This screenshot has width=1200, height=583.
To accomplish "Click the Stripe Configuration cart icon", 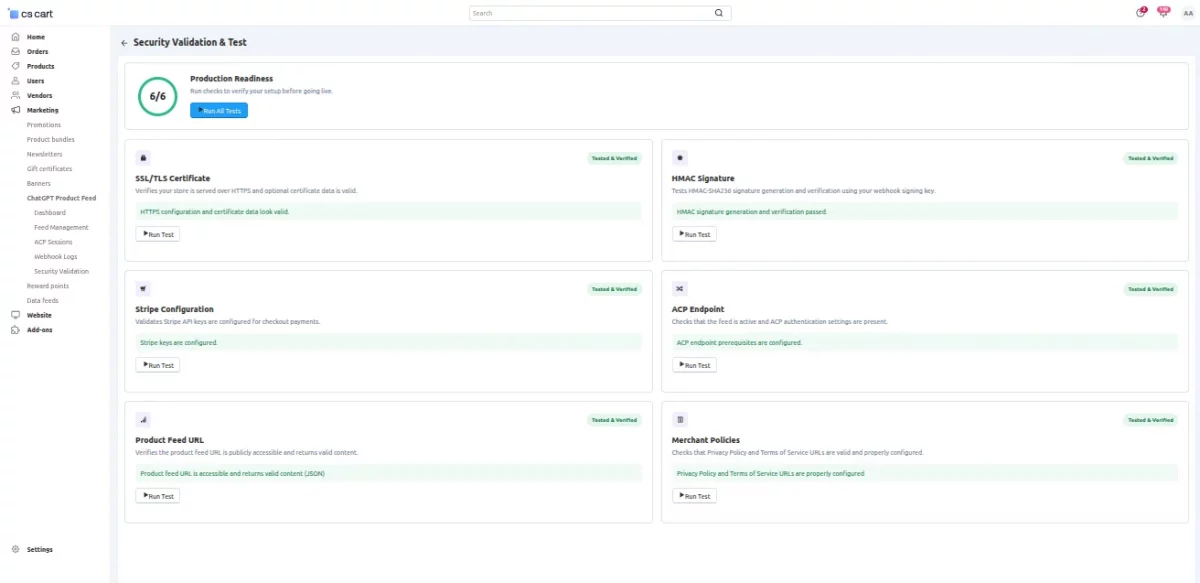I will click(x=143, y=289).
